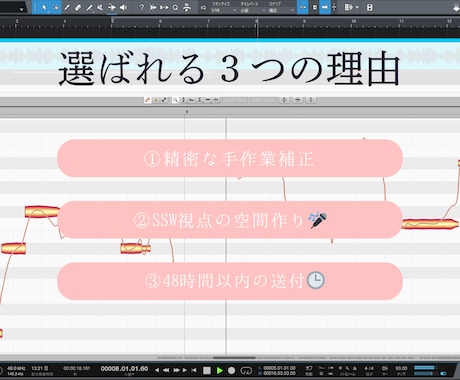Toggle the small button right of Snap

(315, 7)
